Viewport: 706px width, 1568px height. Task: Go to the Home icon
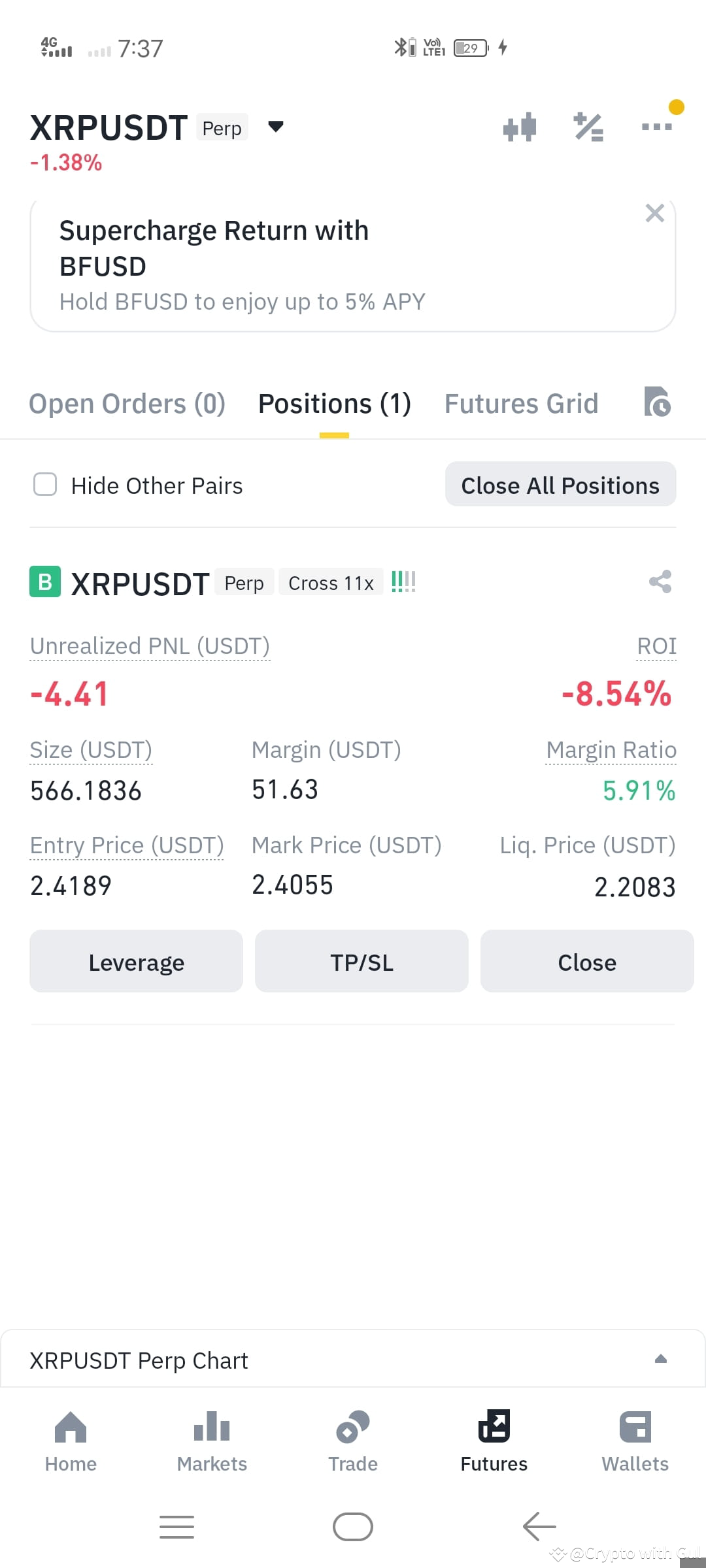pos(71,1427)
